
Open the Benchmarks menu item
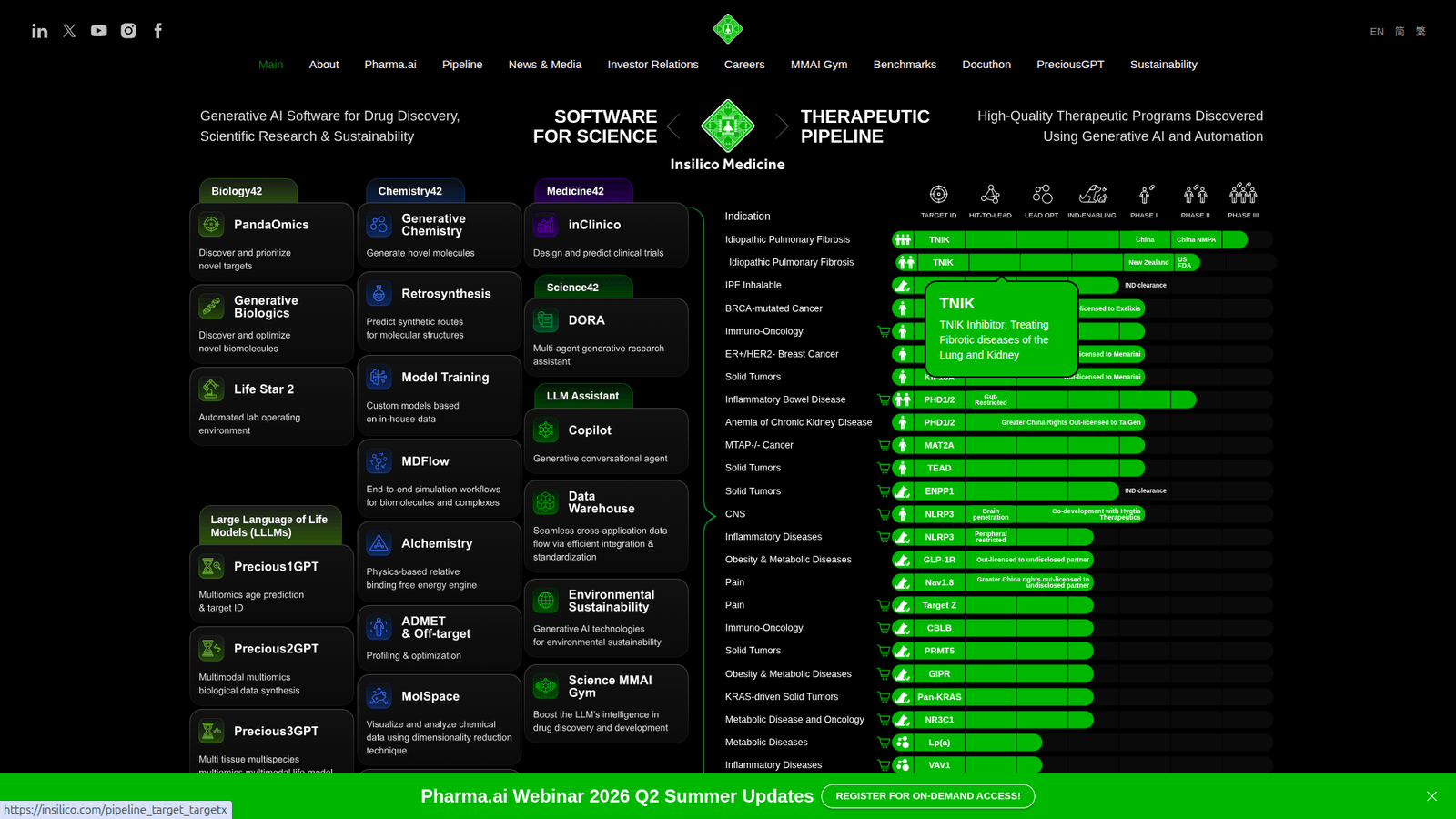(x=905, y=65)
